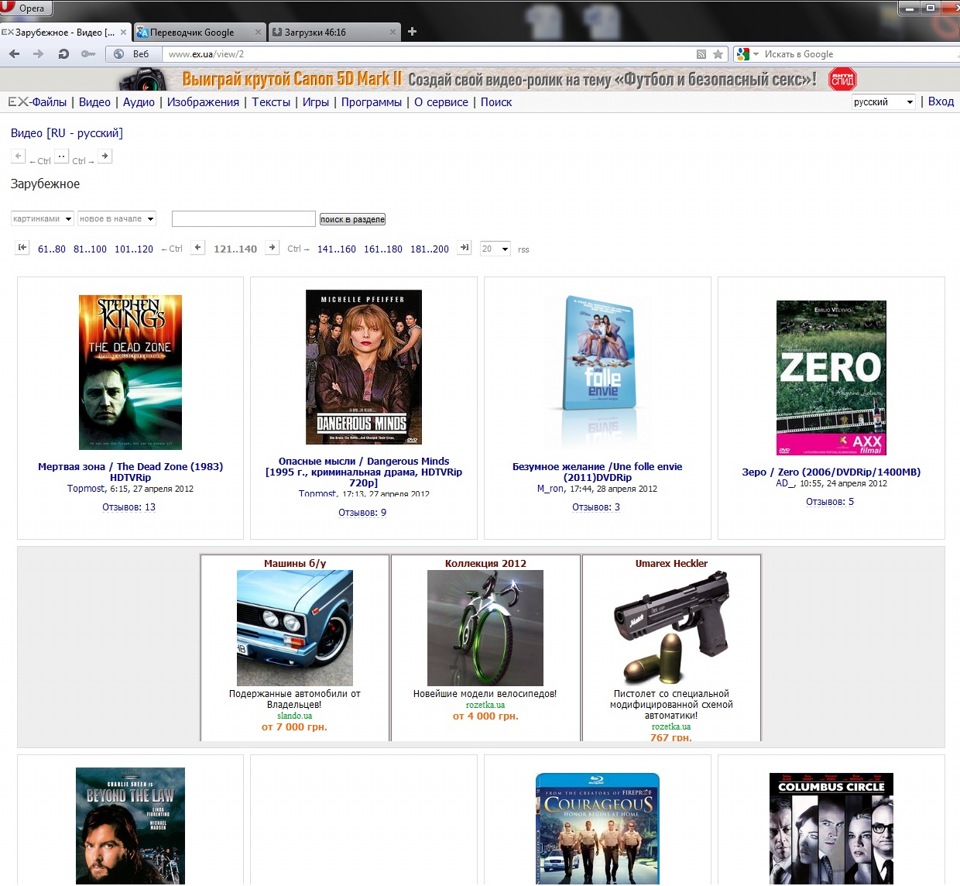
Task: Click the browser Forward arrow
Action: click(39, 54)
